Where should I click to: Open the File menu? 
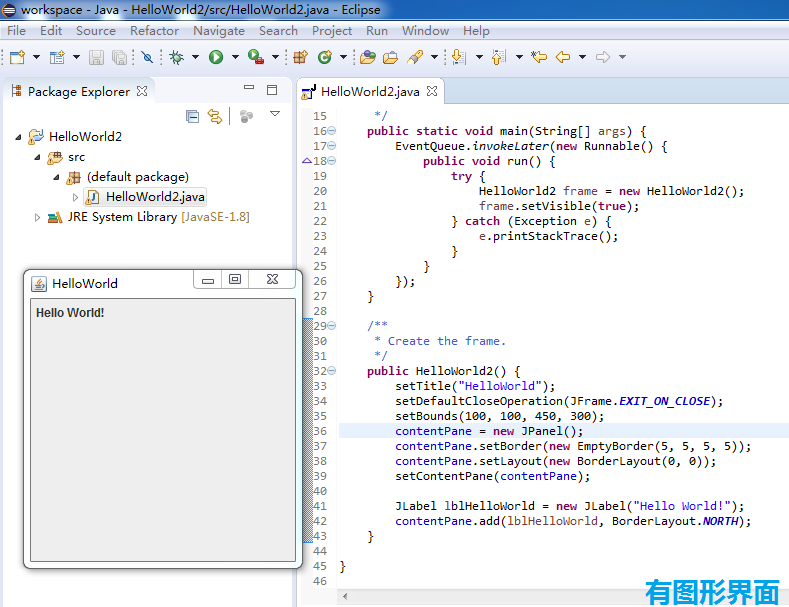pyautogui.click(x=16, y=31)
